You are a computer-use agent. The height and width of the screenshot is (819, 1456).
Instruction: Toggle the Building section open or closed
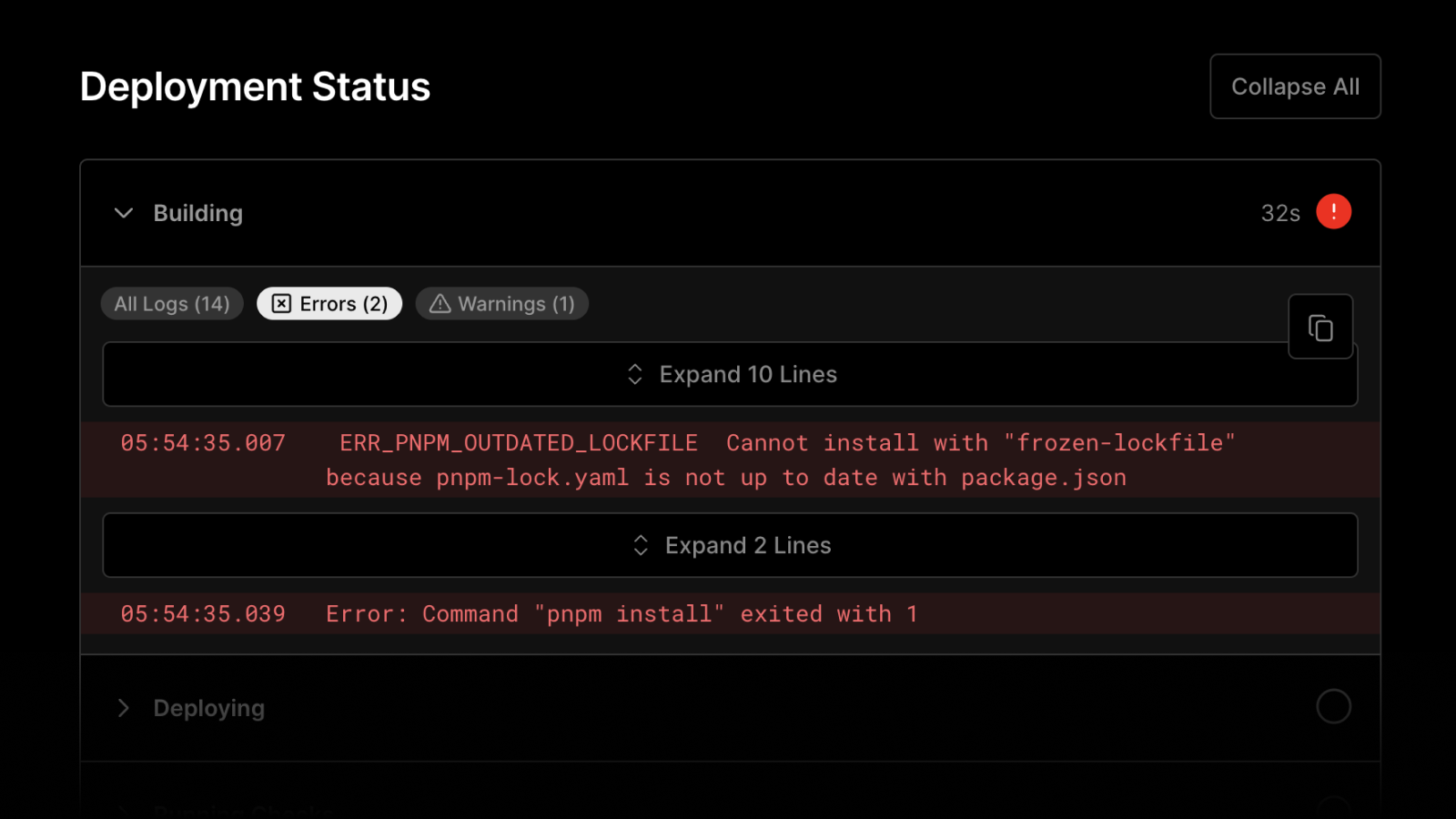click(197, 213)
